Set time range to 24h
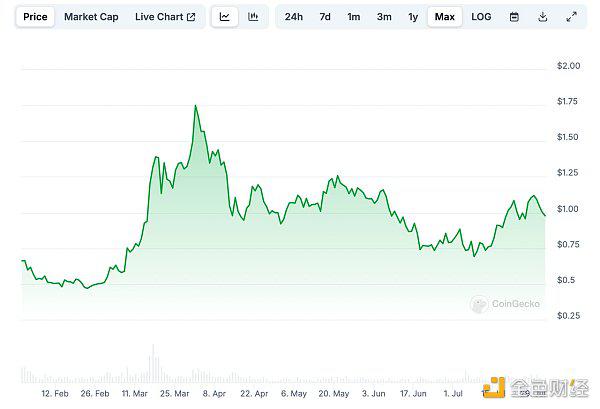600x409 pixels. [294, 17]
